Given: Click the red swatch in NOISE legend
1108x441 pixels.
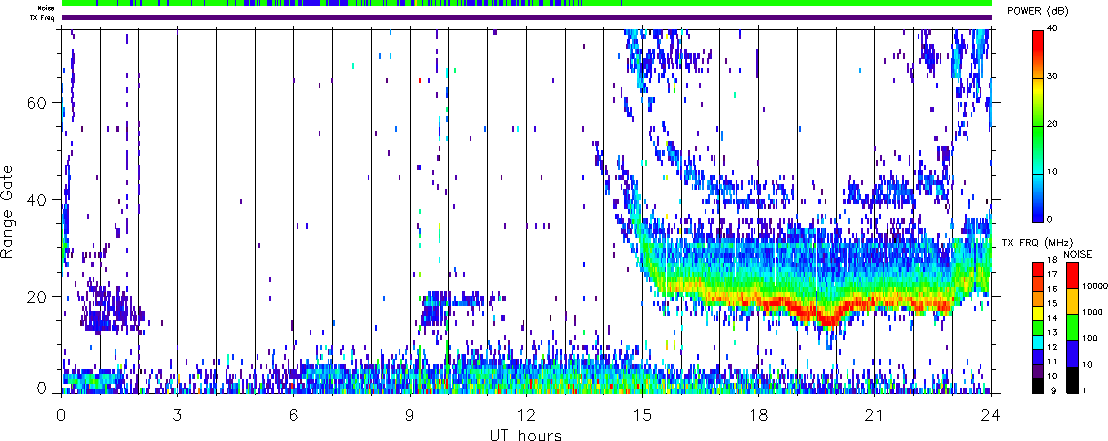Looking at the screenshot, I should click(x=1072, y=276).
